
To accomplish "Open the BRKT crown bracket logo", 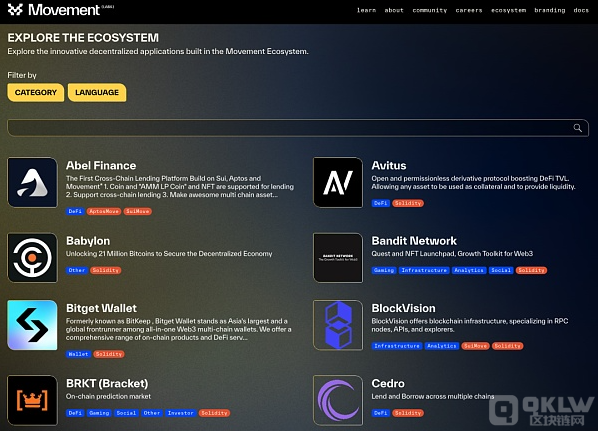I will click(32, 400).
